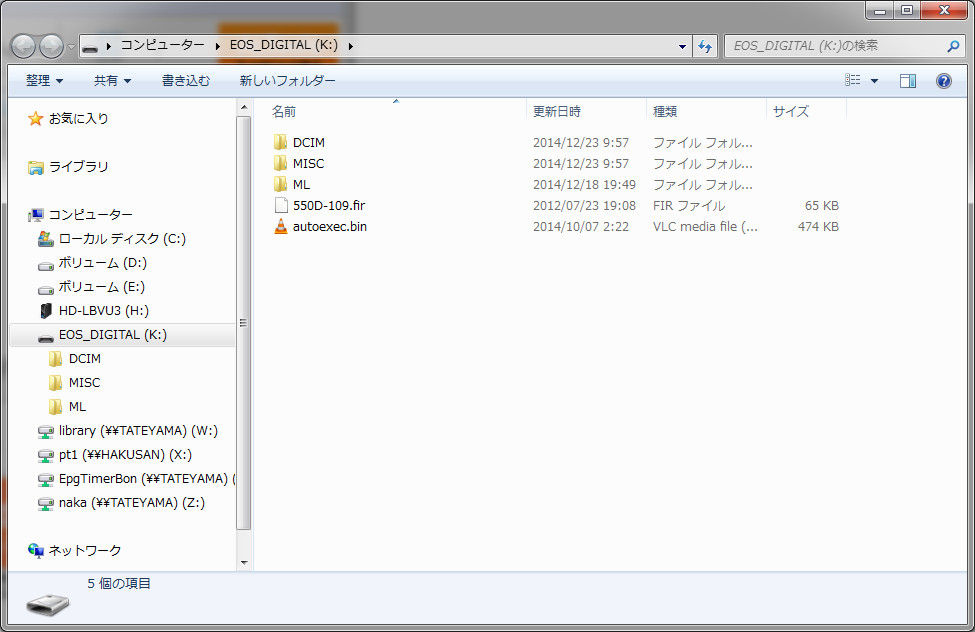Click the favorites star icon
Viewport: 975px width, 632px height.
(x=35, y=118)
